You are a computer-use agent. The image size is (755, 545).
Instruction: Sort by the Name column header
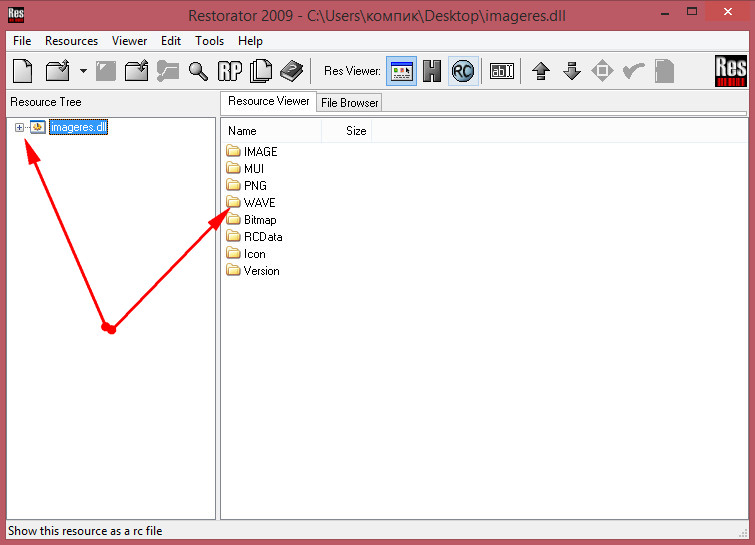(x=272, y=131)
